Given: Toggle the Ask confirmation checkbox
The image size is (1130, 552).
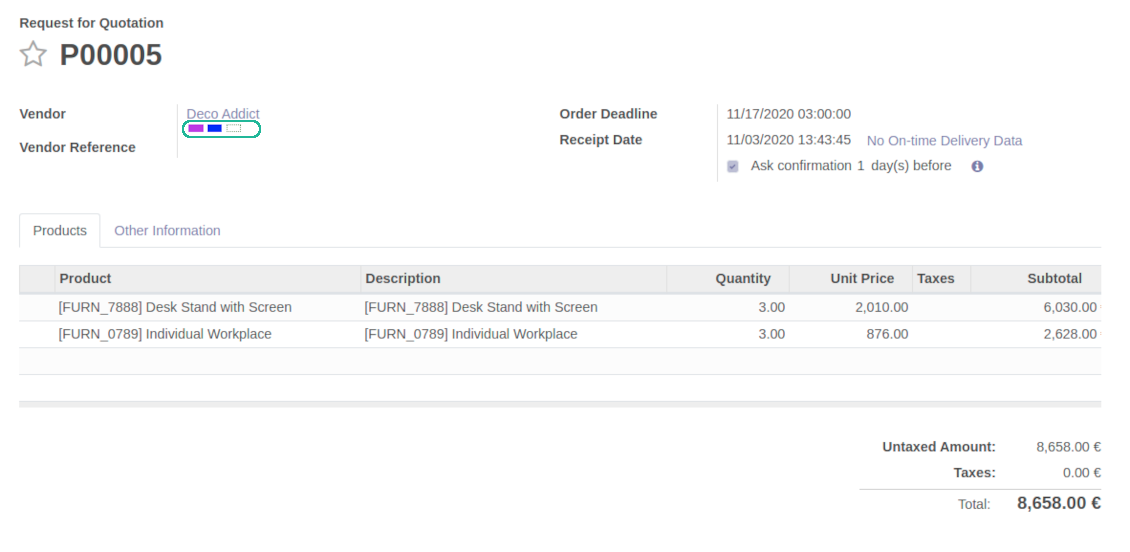Looking at the screenshot, I should (x=733, y=166).
